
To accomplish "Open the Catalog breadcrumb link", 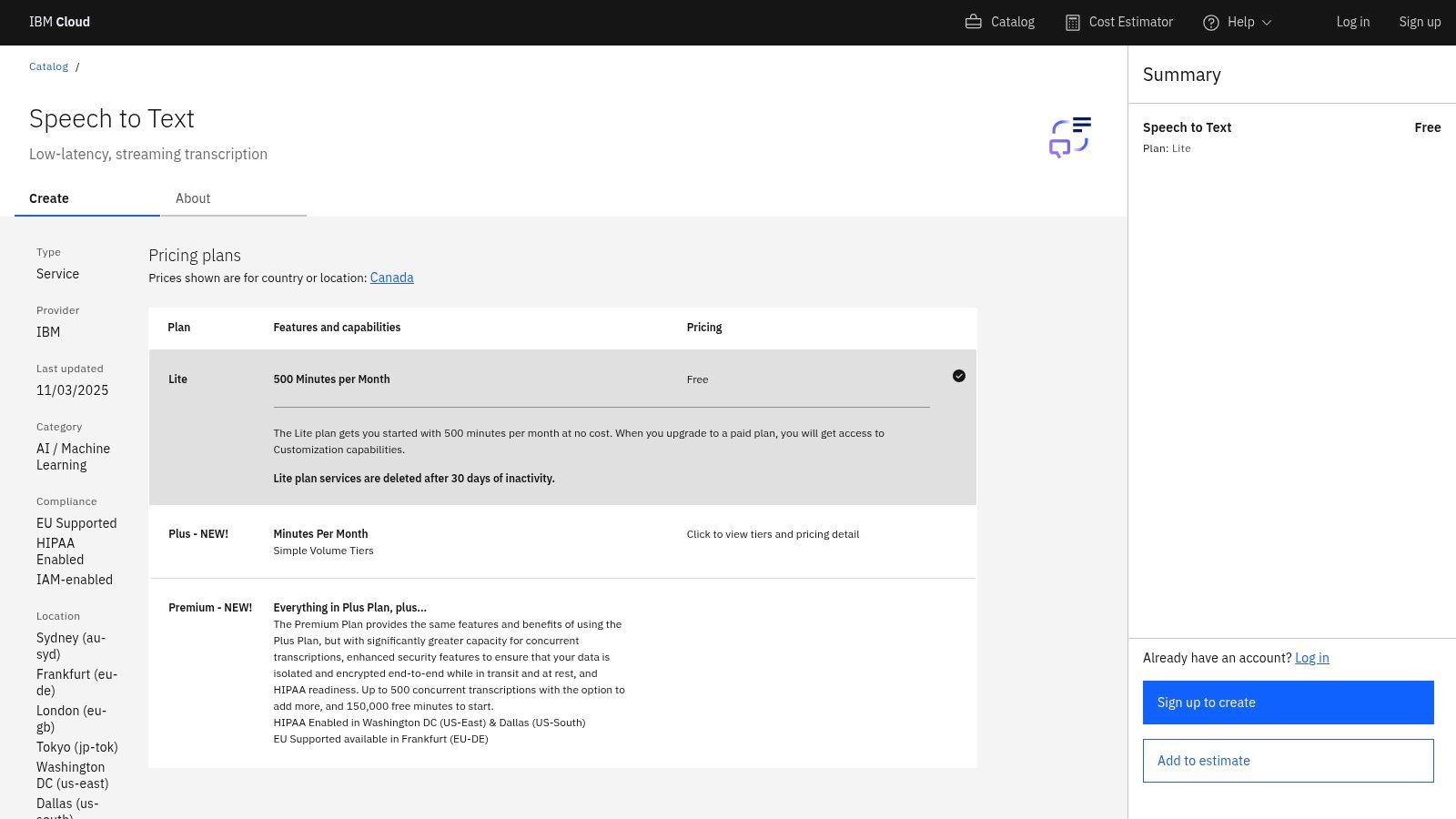I will pyautogui.click(x=48, y=66).
